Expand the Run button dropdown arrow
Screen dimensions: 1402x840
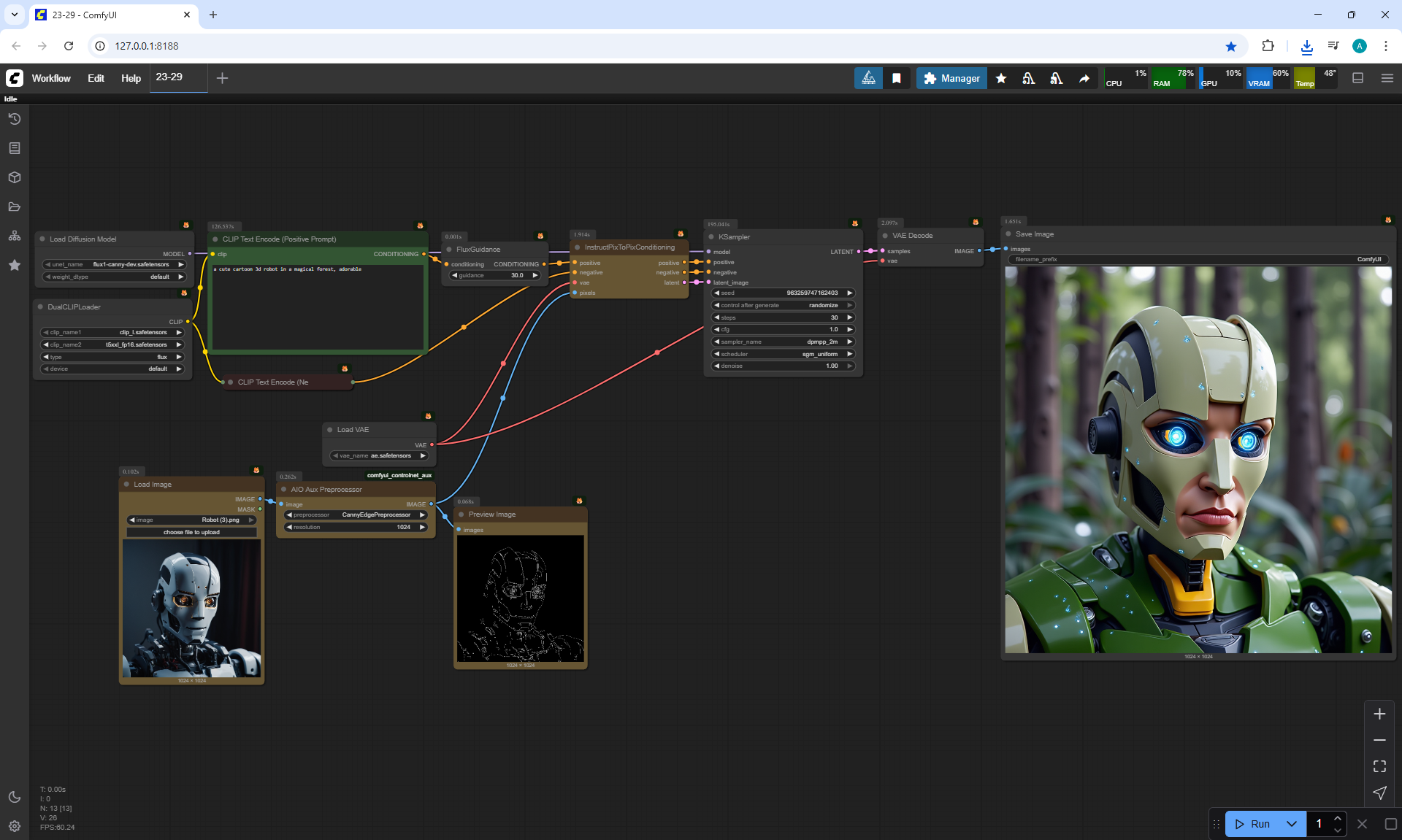click(1291, 824)
